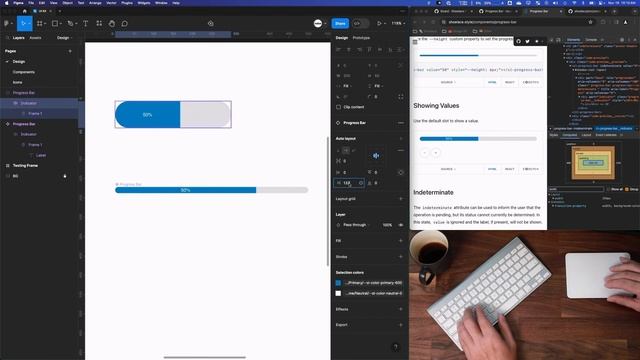The width and height of the screenshot is (640, 360).
Task: Select the Label layer
Action: tap(41, 155)
